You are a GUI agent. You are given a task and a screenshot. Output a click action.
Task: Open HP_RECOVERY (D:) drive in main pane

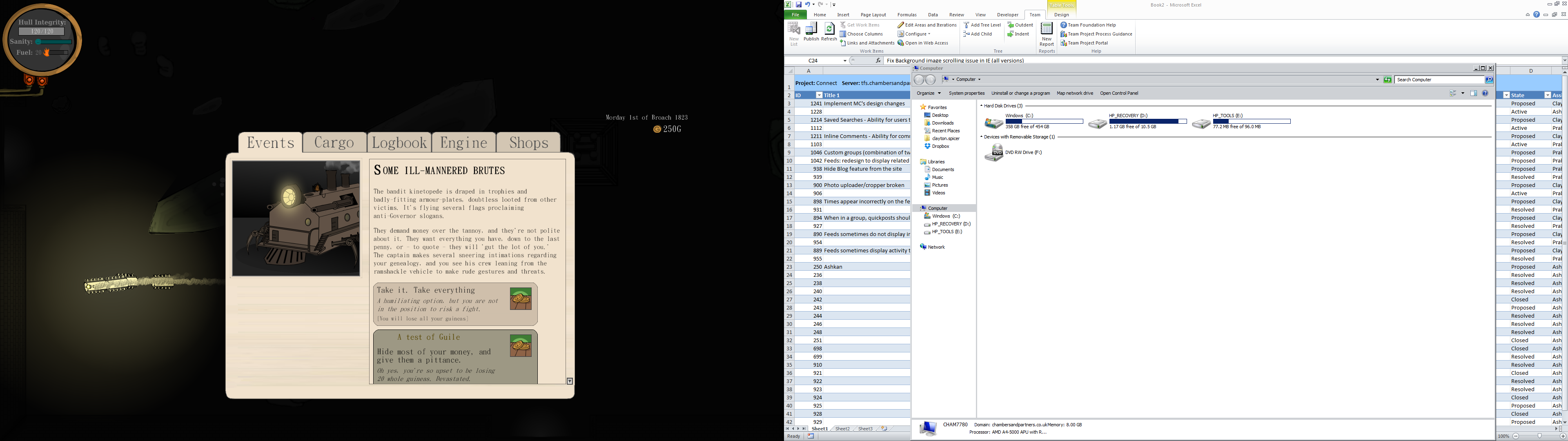pyautogui.click(x=1137, y=121)
